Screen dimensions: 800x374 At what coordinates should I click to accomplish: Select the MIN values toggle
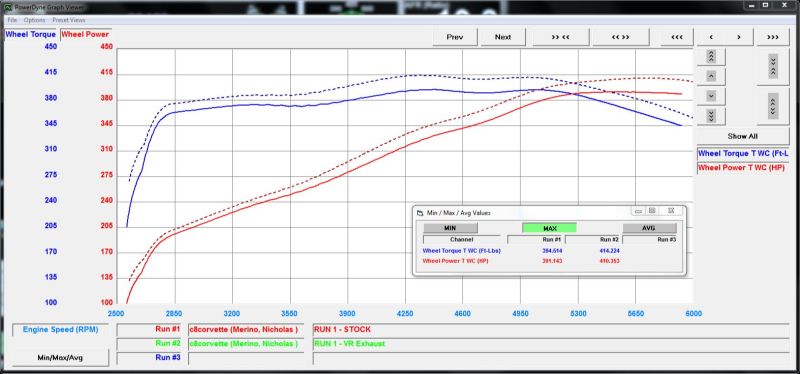[x=450, y=228]
